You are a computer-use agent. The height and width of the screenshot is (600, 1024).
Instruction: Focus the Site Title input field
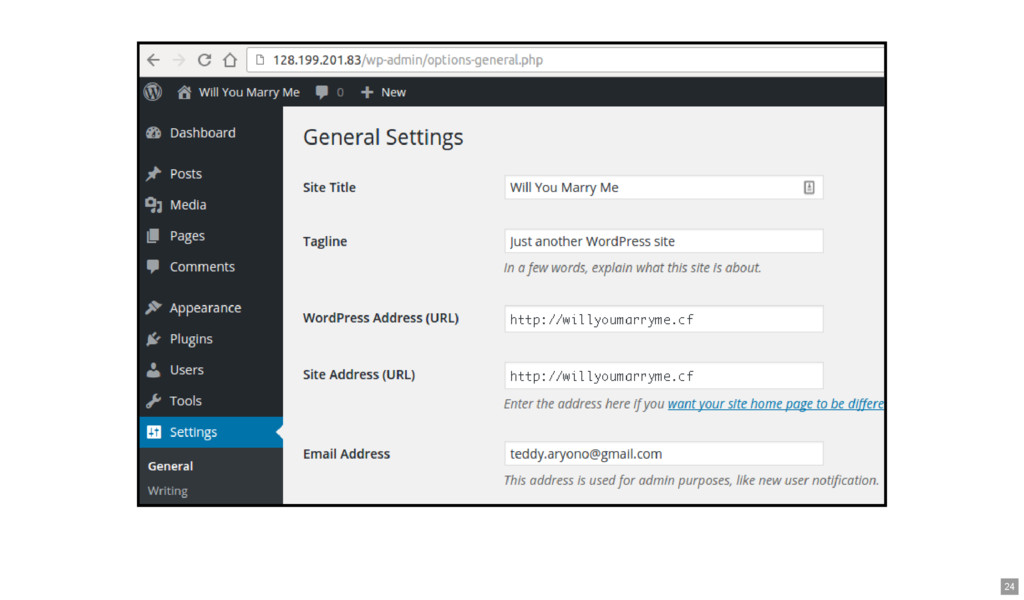coord(664,188)
